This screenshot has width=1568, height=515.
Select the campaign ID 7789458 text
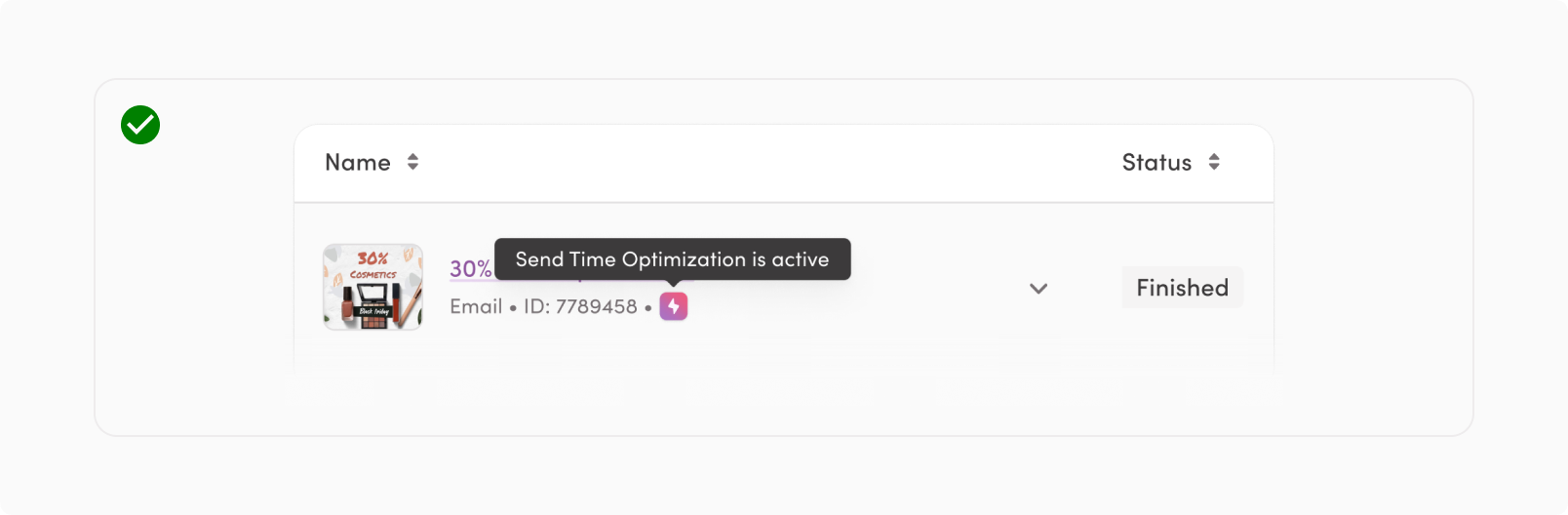click(x=580, y=306)
